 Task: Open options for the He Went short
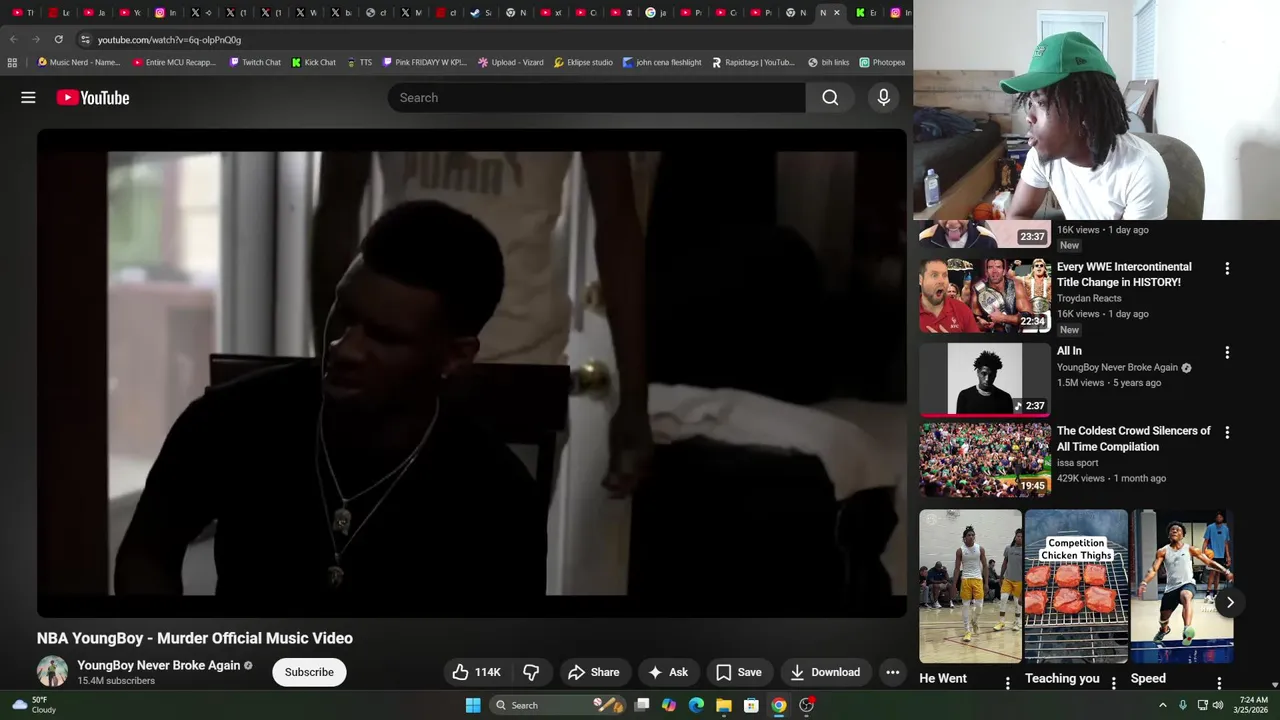click(x=1007, y=683)
